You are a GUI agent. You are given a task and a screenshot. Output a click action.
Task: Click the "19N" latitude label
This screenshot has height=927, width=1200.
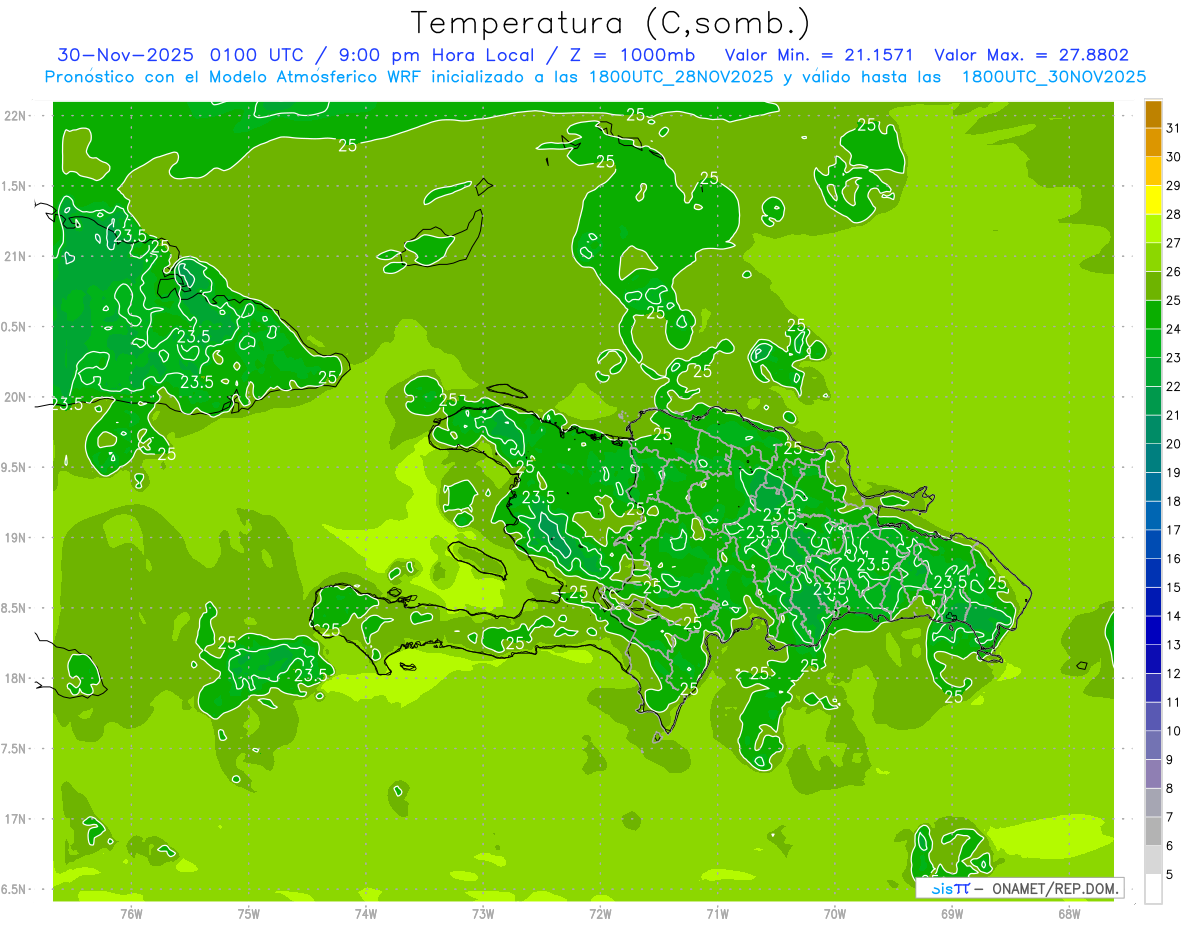point(16,538)
